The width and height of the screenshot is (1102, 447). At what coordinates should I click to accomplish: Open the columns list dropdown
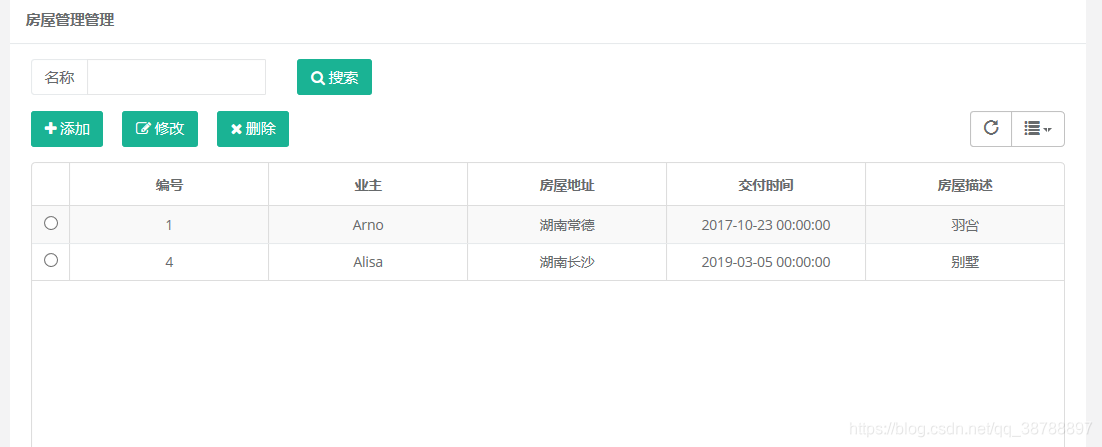pos(1038,129)
